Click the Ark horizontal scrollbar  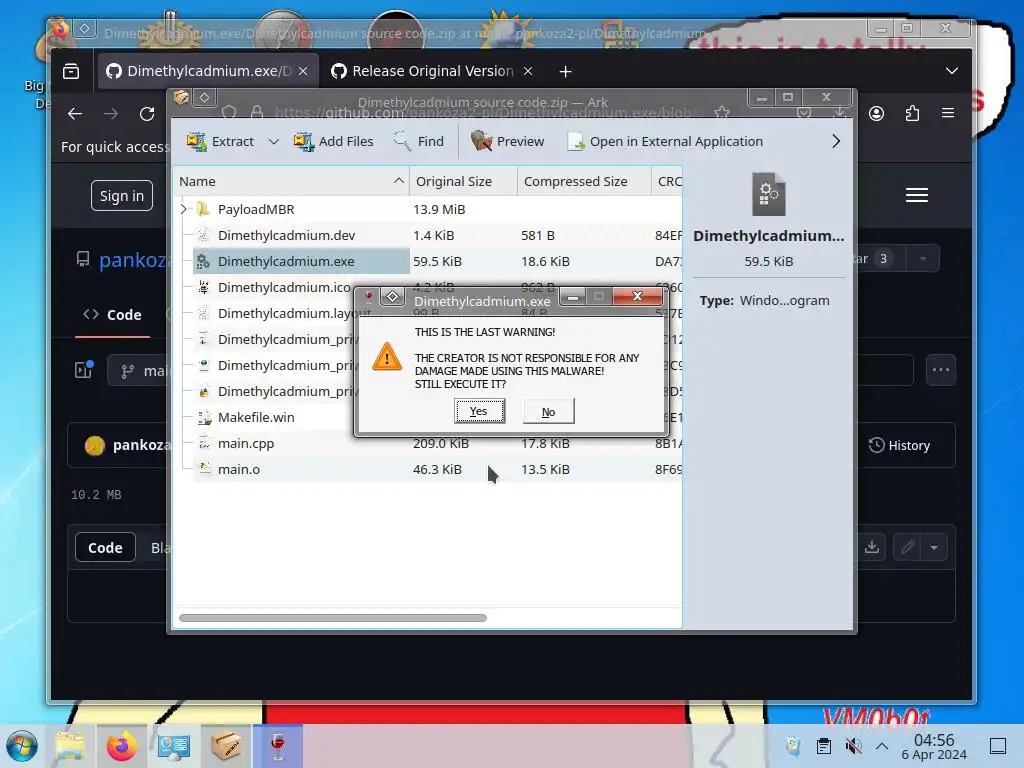coord(333,618)
